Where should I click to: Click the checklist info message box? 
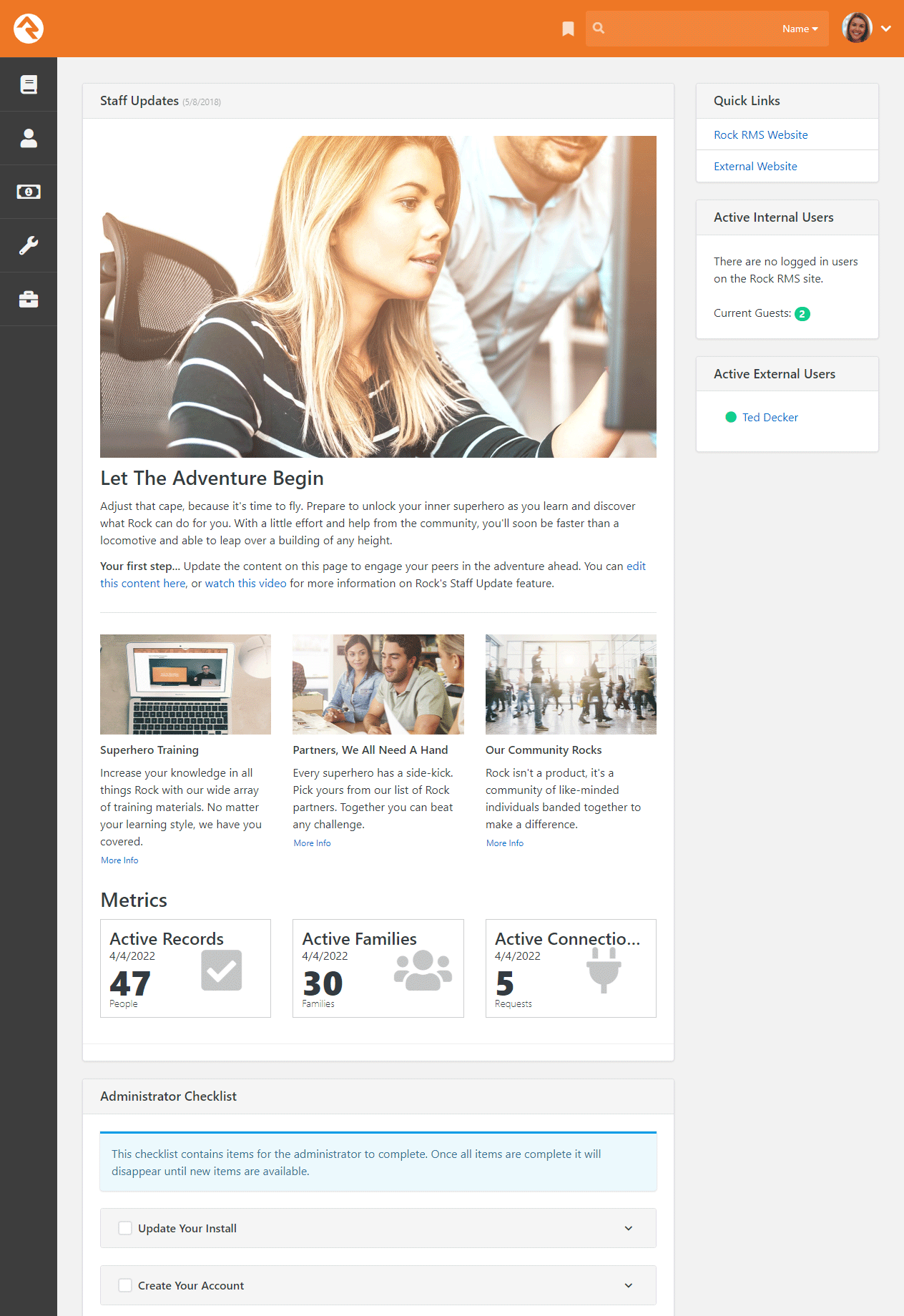(378, 1162)
